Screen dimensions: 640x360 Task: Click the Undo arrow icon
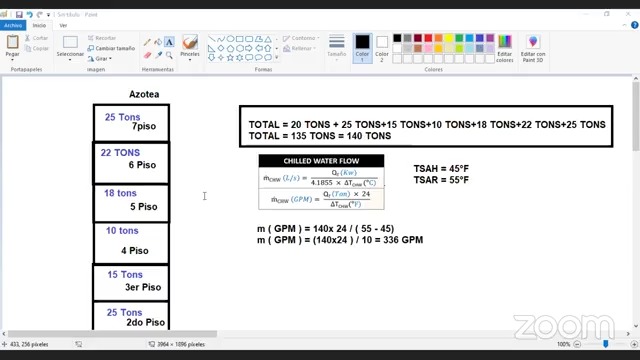[x=29, y=15]
